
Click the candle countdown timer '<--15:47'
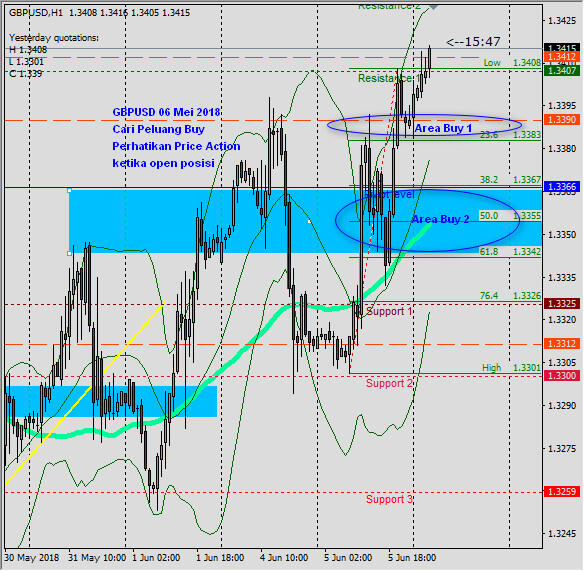pyautogui.click(x=473, y=42)
